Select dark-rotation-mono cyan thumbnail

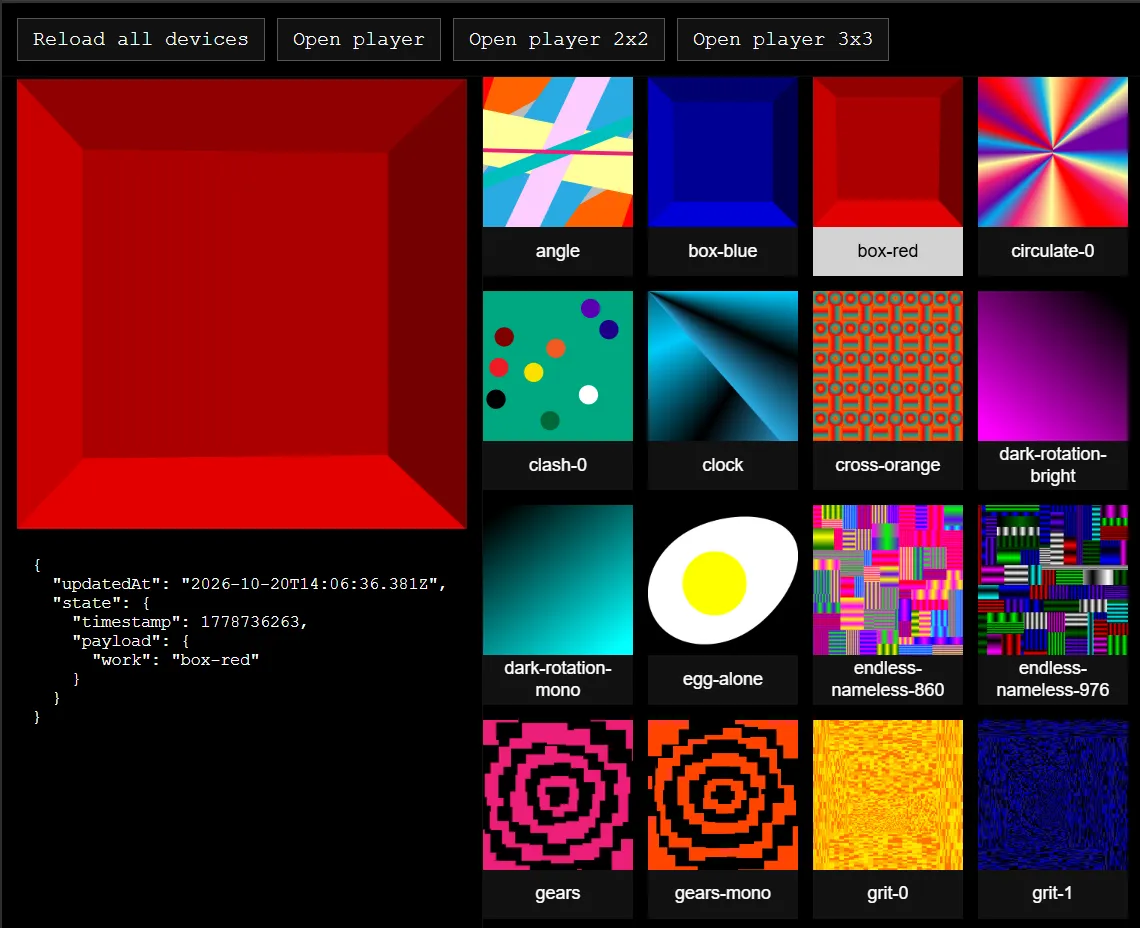(x=558, y=580)
